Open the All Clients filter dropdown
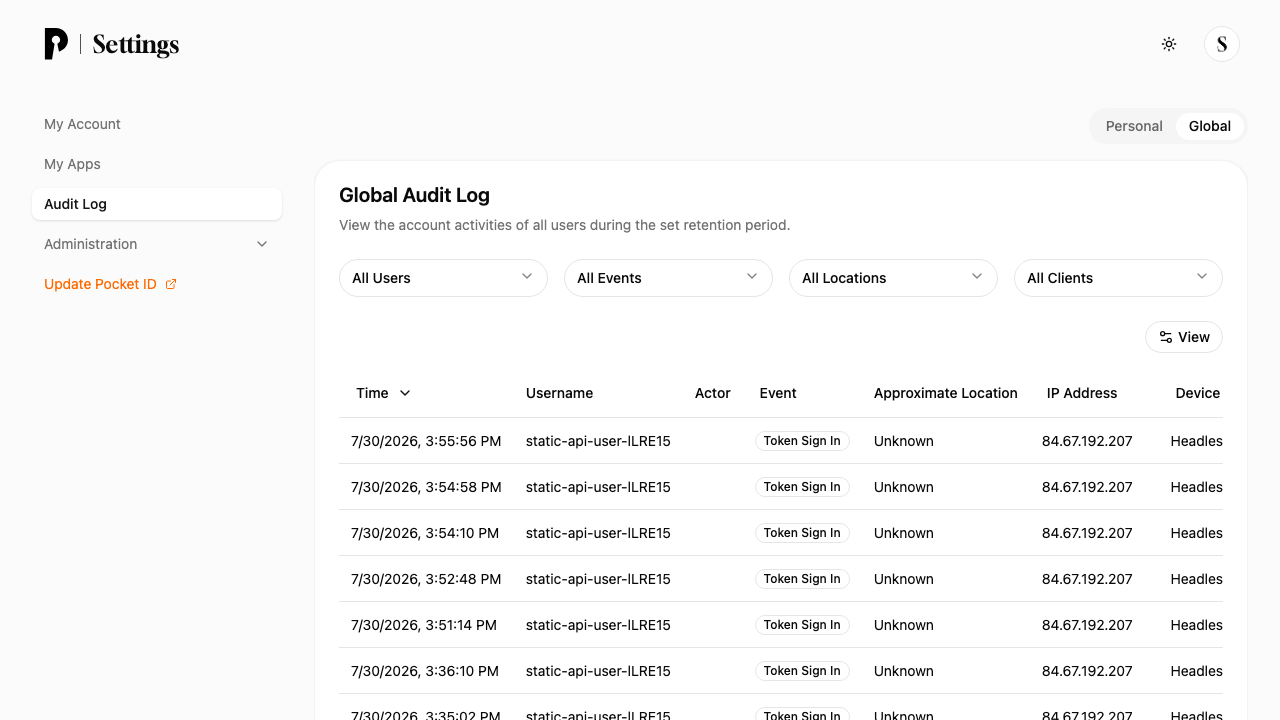1280x720 pixels. click(1118, 278)
